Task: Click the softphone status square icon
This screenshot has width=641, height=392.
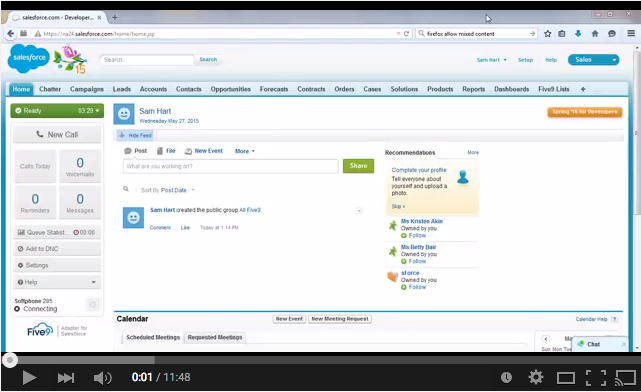Action: coord(92,305)
